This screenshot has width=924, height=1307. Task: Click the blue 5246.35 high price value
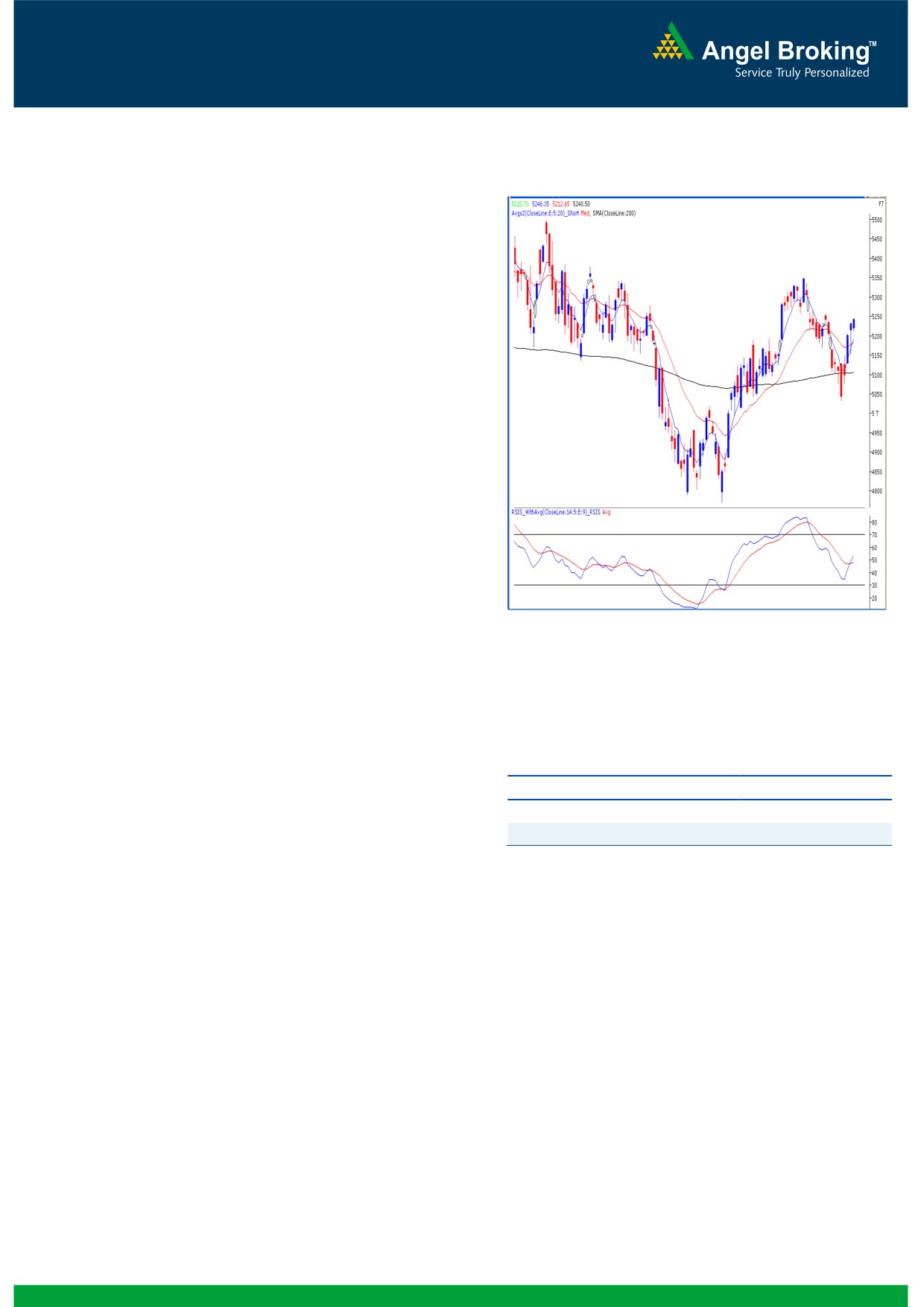(x=540, y=204)
